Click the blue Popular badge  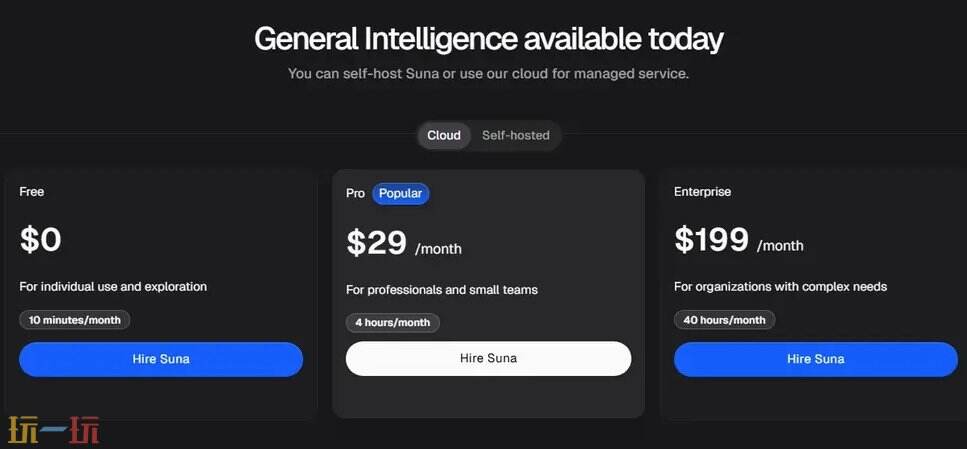[x=400, y=193]
